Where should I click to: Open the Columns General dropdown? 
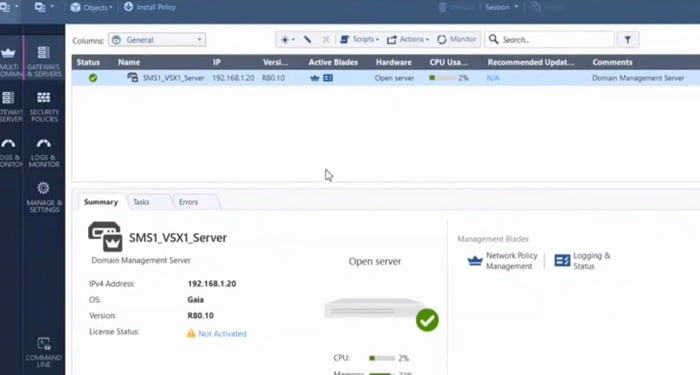coord(157,40)
